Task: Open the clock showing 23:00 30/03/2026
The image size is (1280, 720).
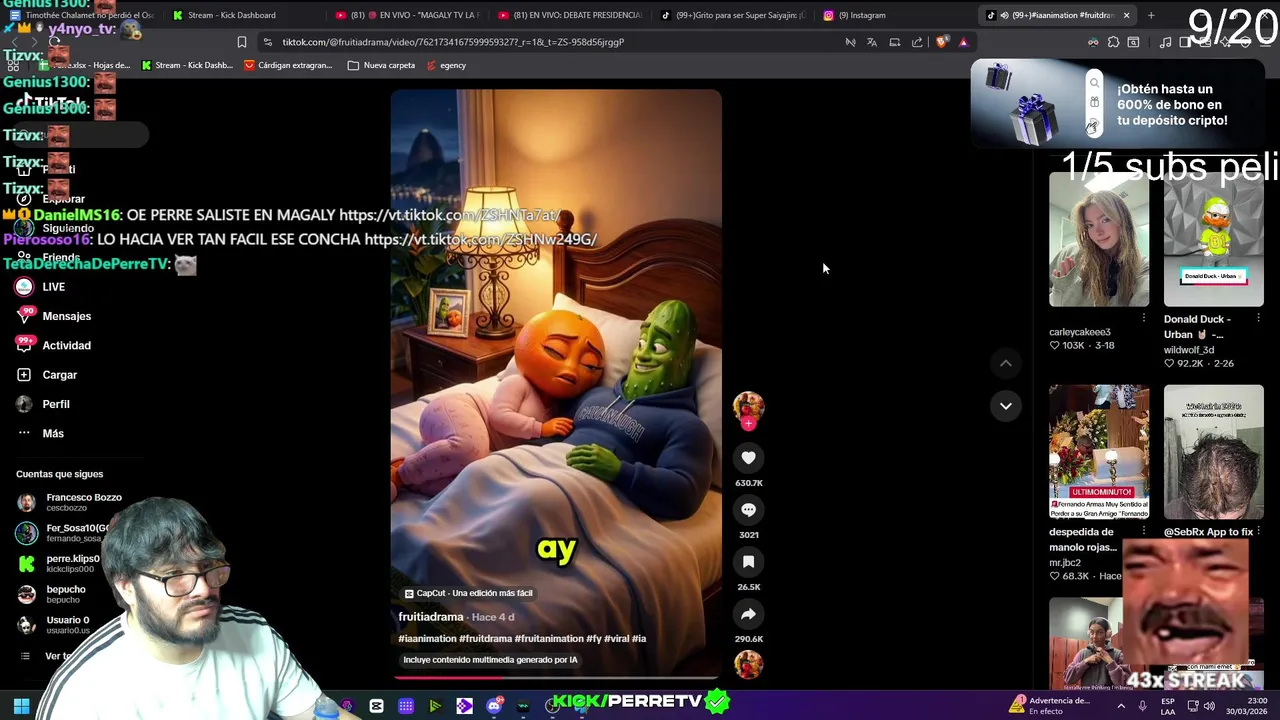Action: (1247, 706)
